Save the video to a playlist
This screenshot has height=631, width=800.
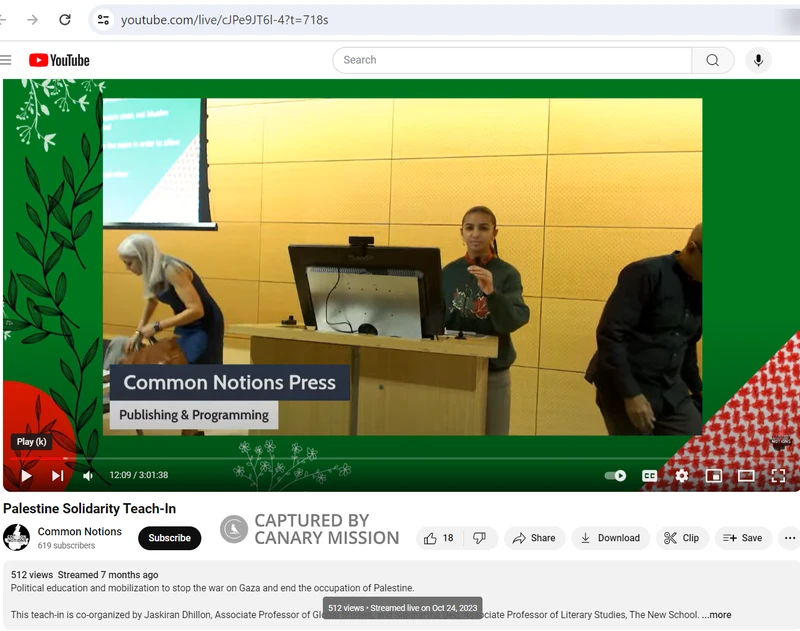point(742,538)
